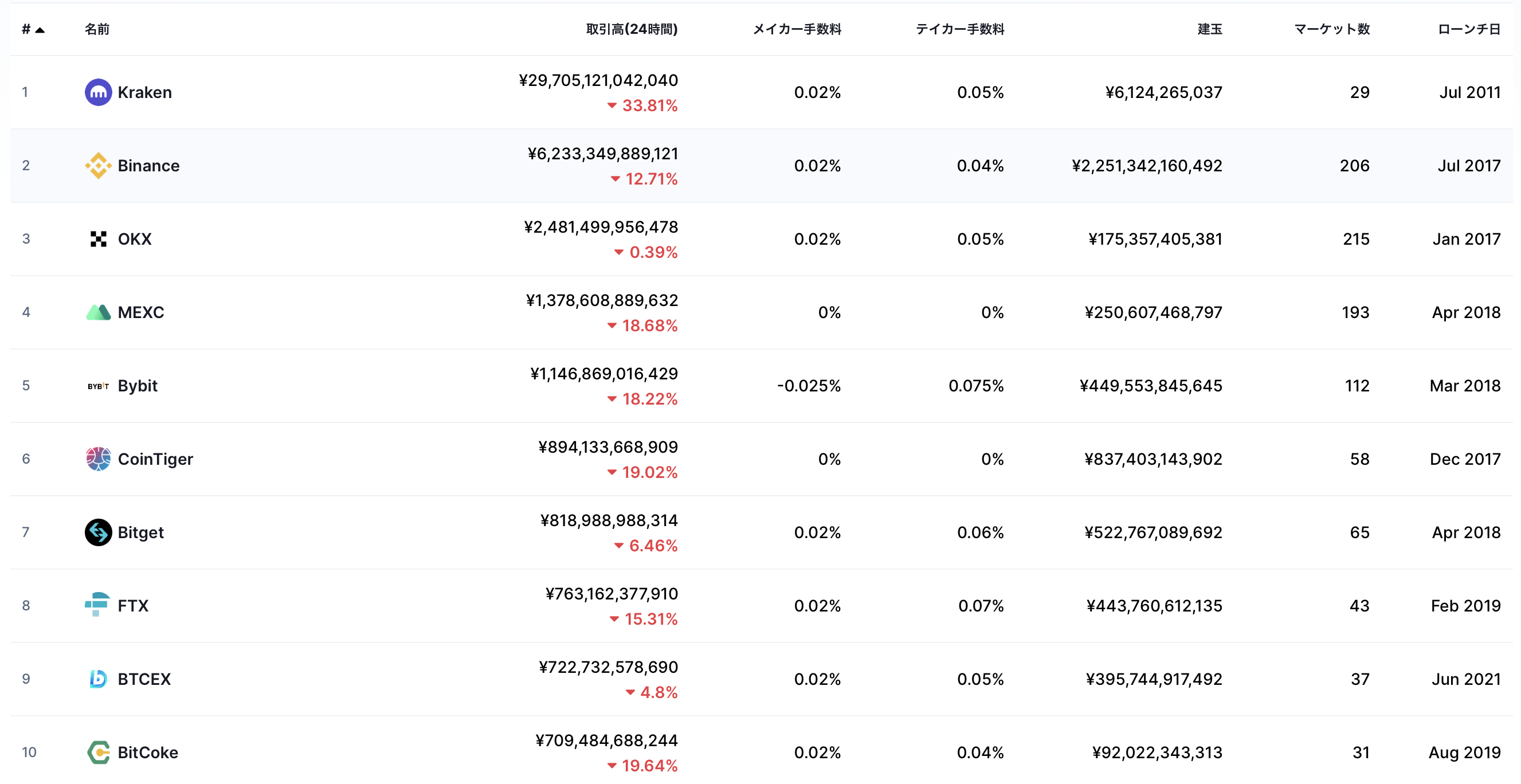1521x784 pixels.
Task: Click BTCEX volume ¥722,732,578,690
Action: [x=609, y=667]
